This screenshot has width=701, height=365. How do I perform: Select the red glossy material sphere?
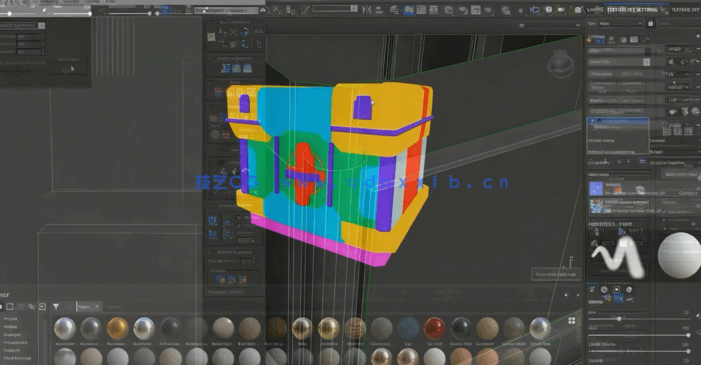434,328
